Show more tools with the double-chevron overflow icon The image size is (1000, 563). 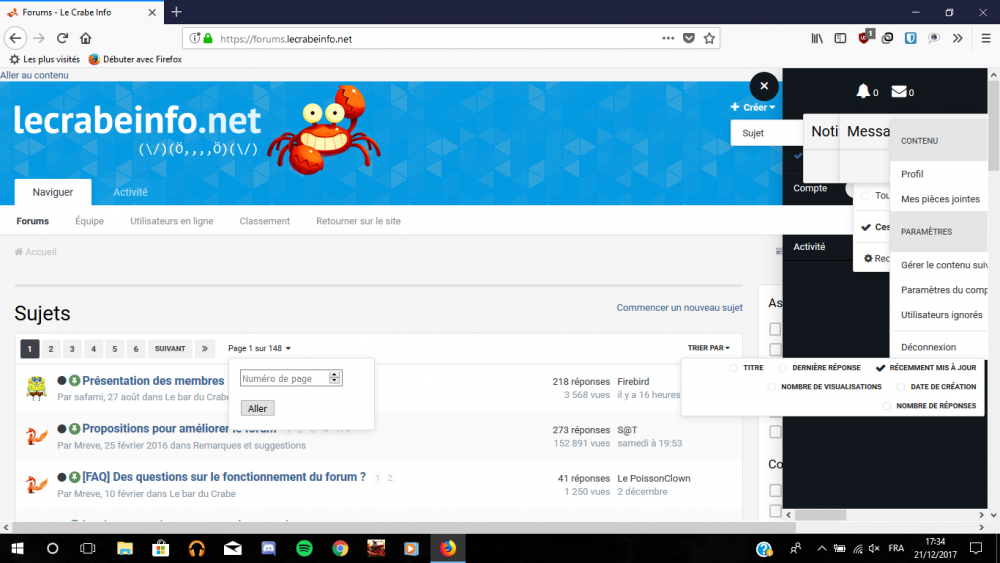[x=957, y=38]
